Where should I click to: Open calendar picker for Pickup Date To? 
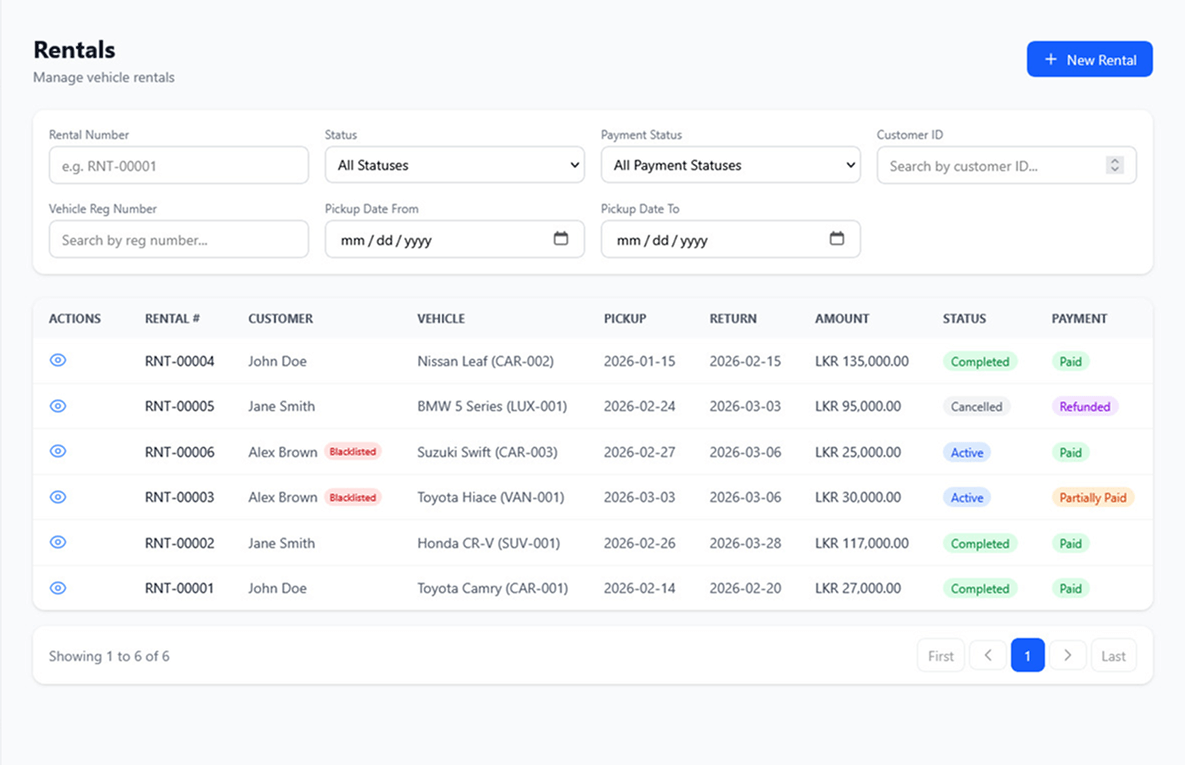[837, 239]
